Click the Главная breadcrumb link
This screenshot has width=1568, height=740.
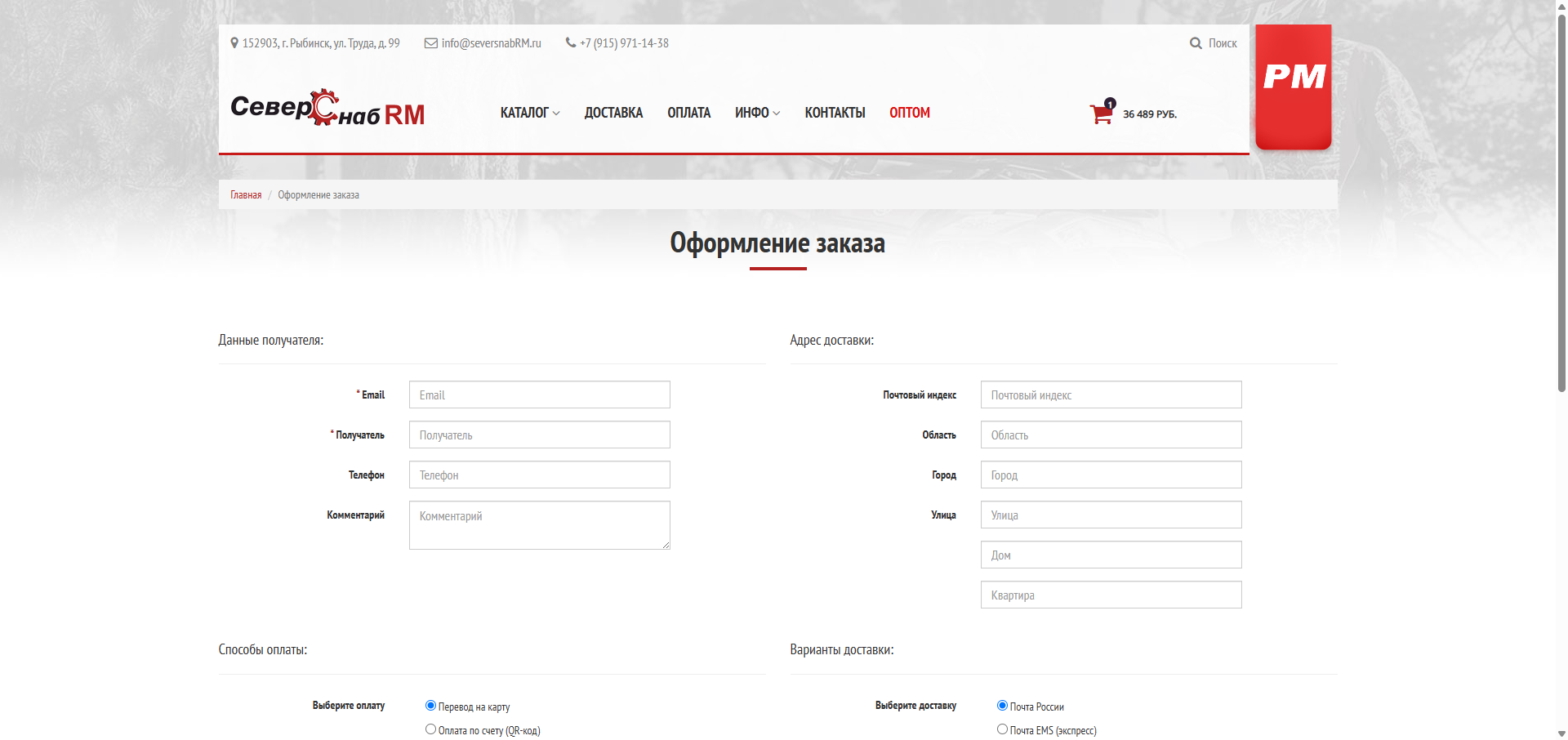point(246,195)
